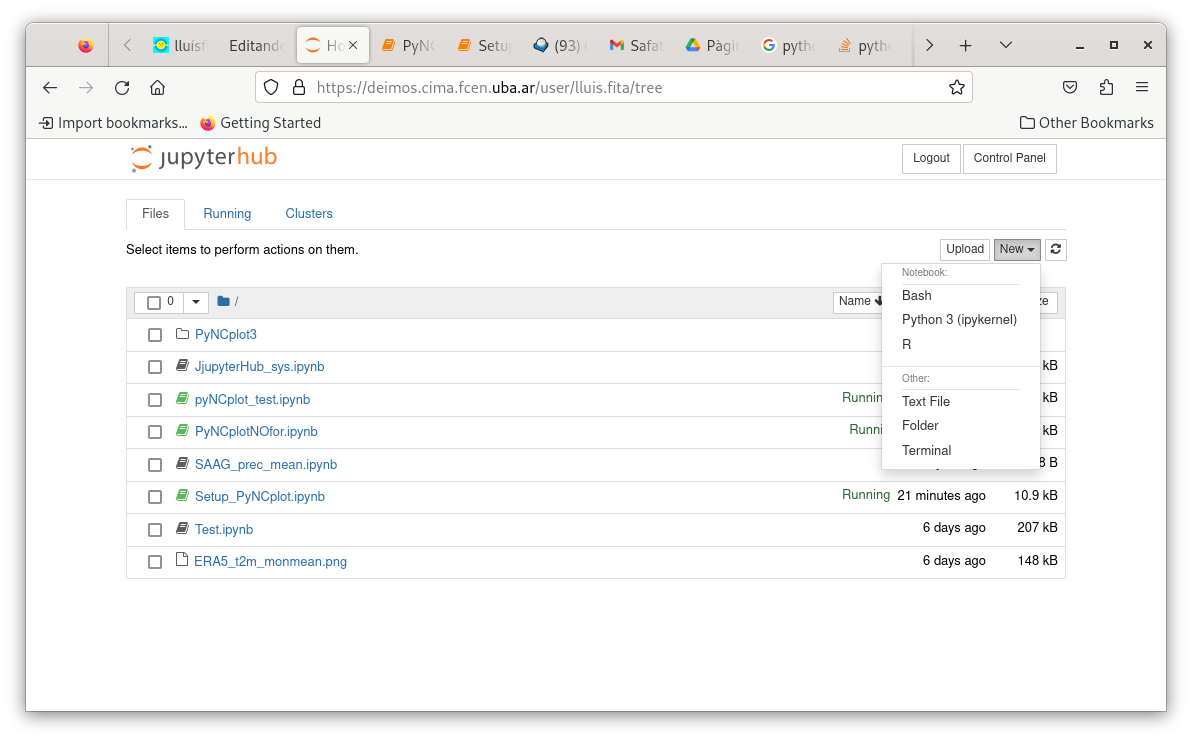The image size is (1192, 740).
Task: Expand the select-all dropdown arrow
Action: click(x=196, y=302)
